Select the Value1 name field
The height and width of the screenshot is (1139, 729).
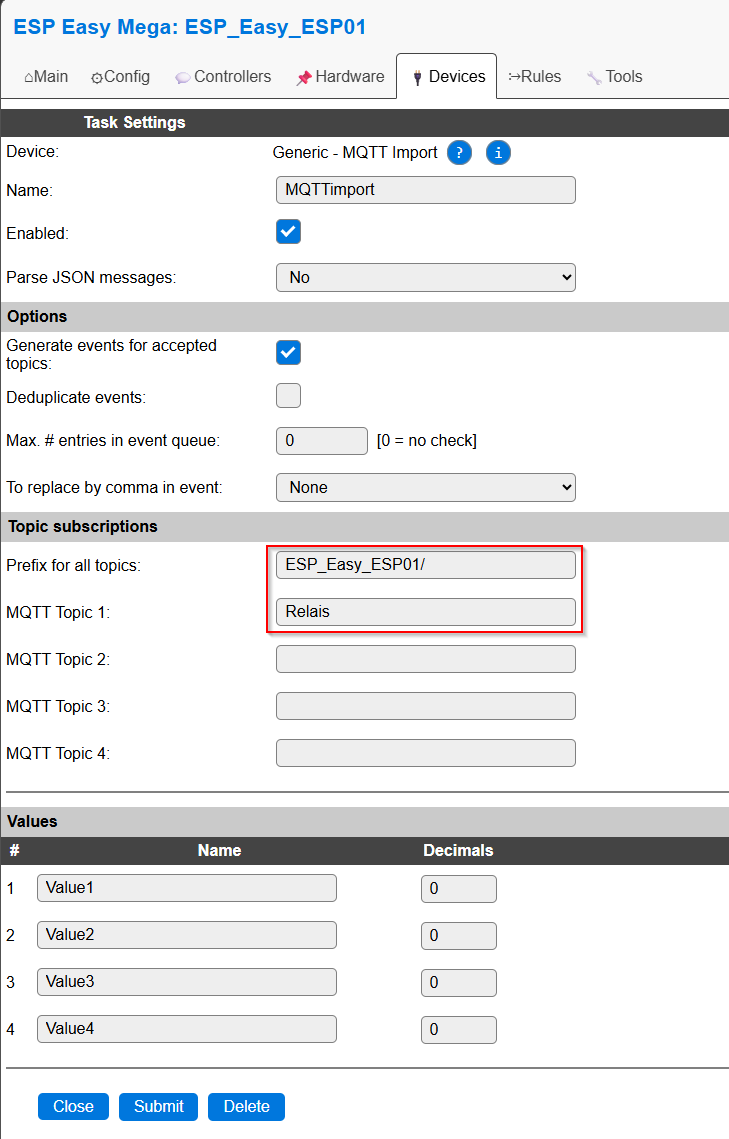186,888
